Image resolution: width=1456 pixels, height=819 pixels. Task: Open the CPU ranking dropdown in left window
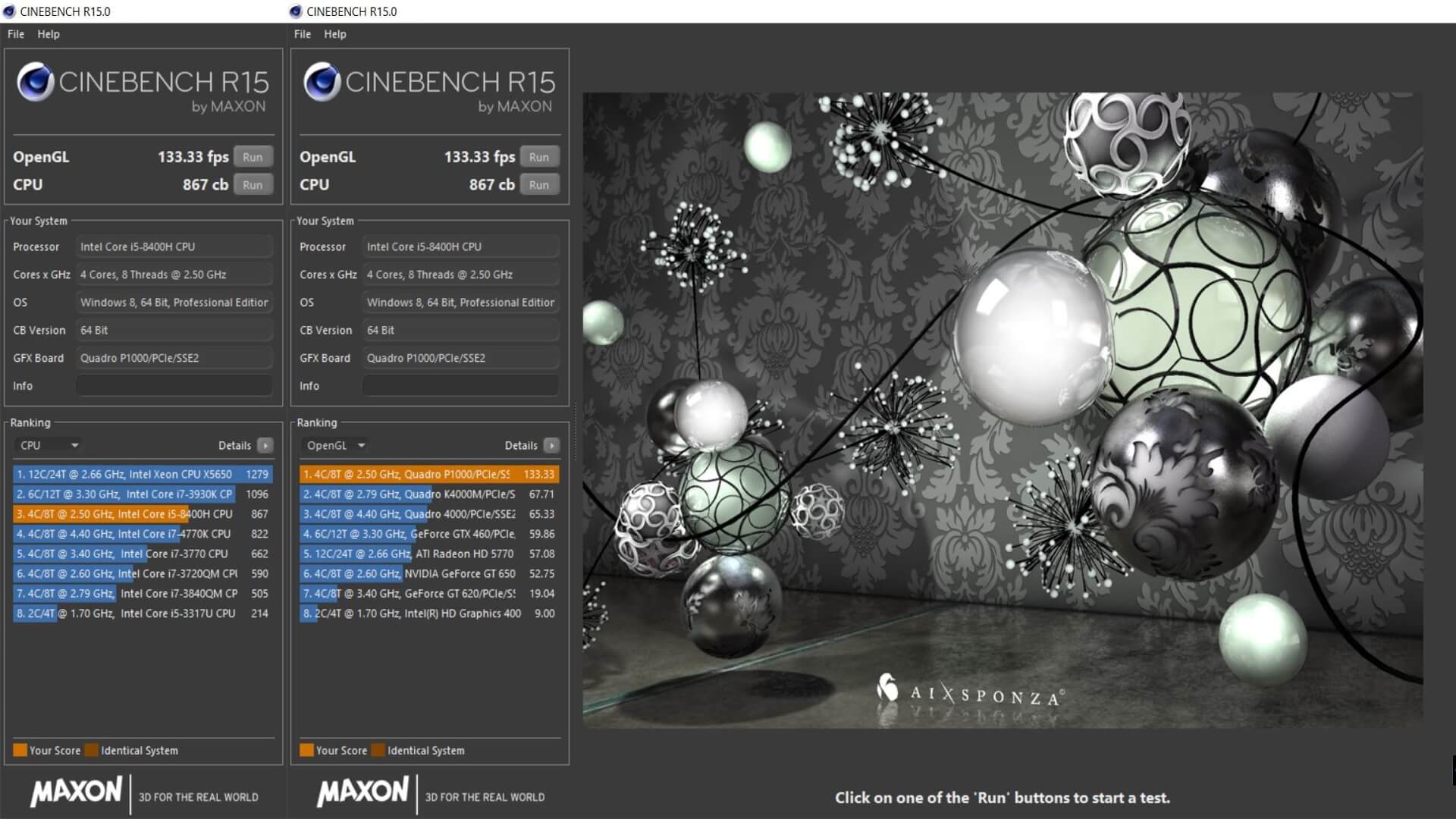[49, 445]
